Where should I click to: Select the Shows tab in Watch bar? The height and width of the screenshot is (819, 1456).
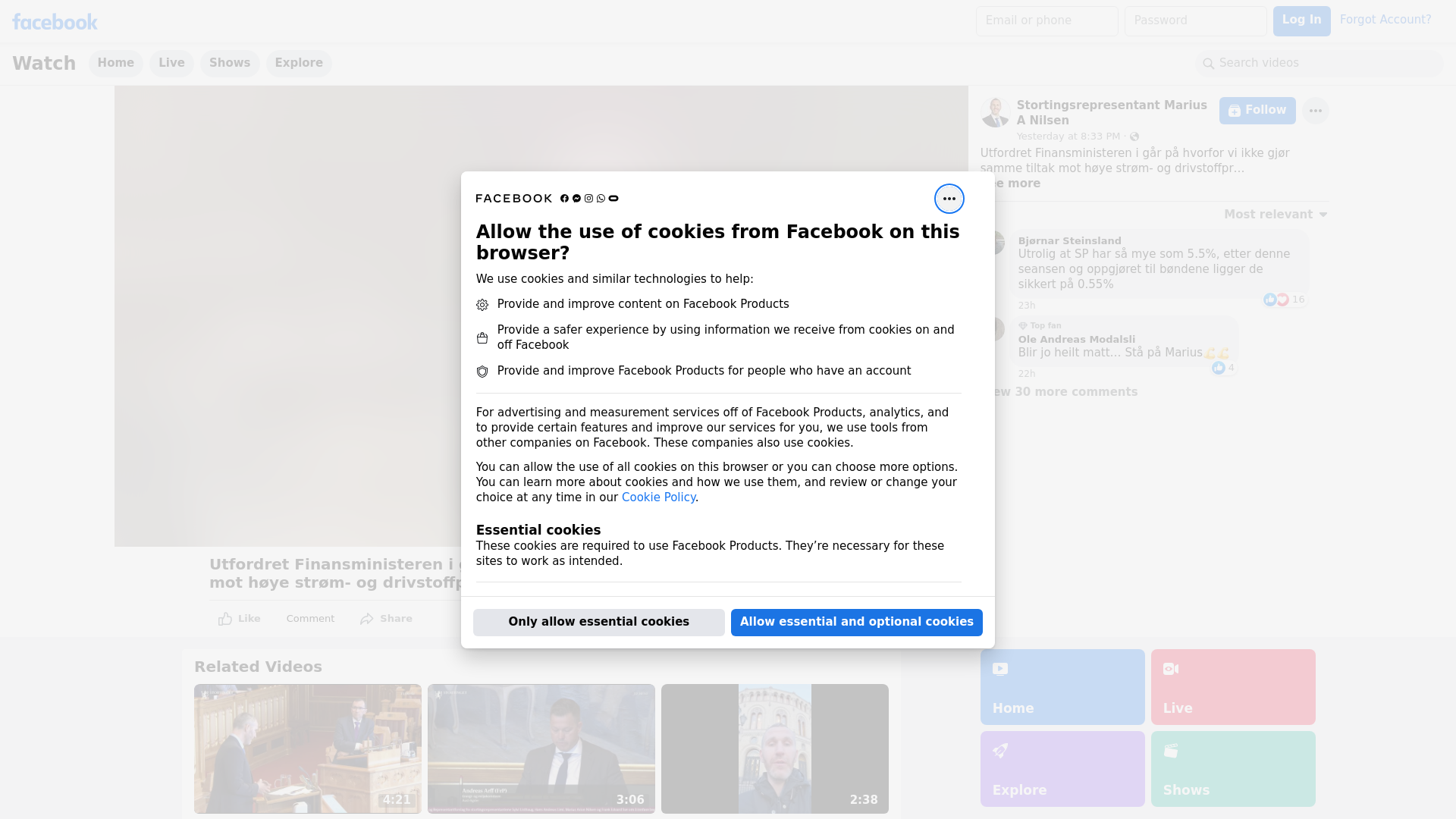230,63
